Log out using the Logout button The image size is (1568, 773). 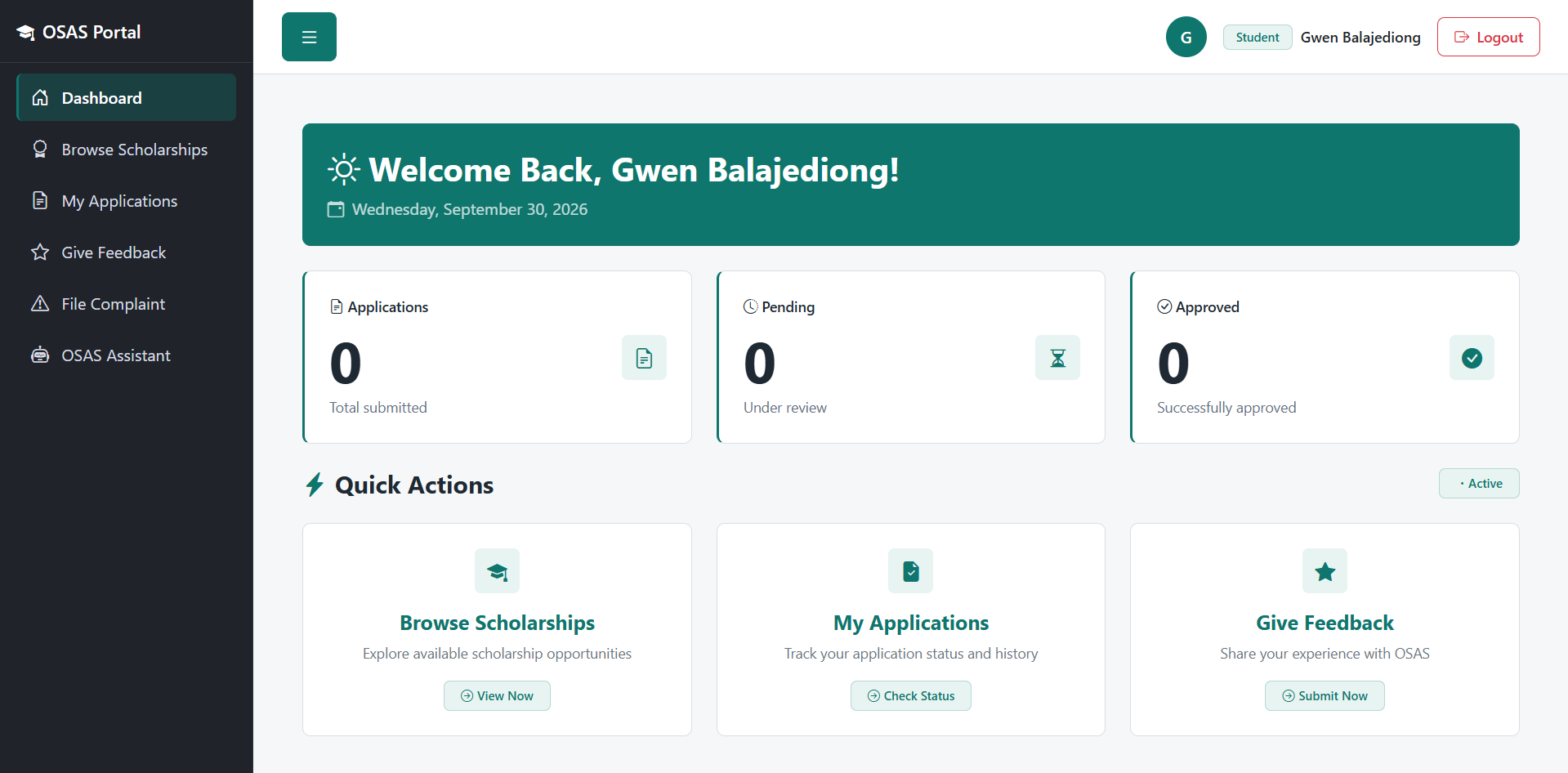1489,37
